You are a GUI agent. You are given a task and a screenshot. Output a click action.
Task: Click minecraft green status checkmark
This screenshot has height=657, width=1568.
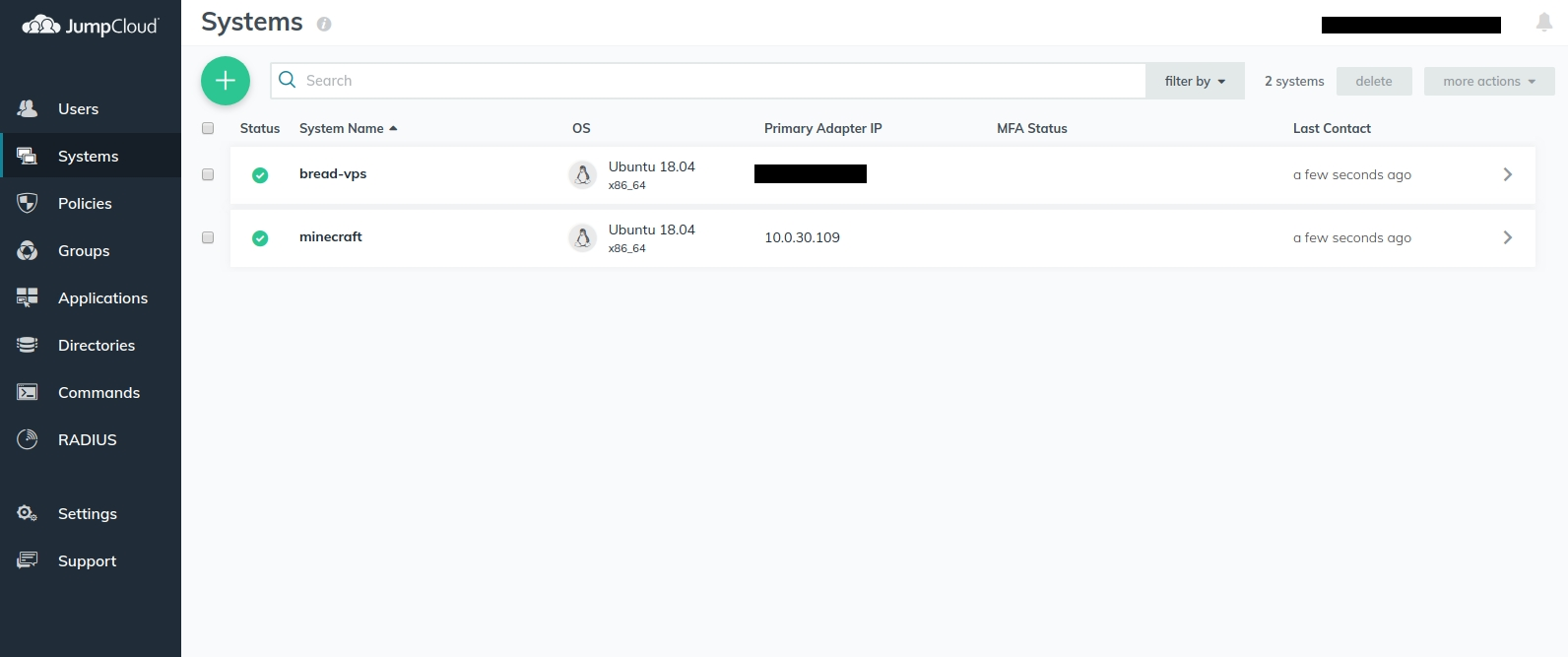pyautogui.click(x=260, y=238)
